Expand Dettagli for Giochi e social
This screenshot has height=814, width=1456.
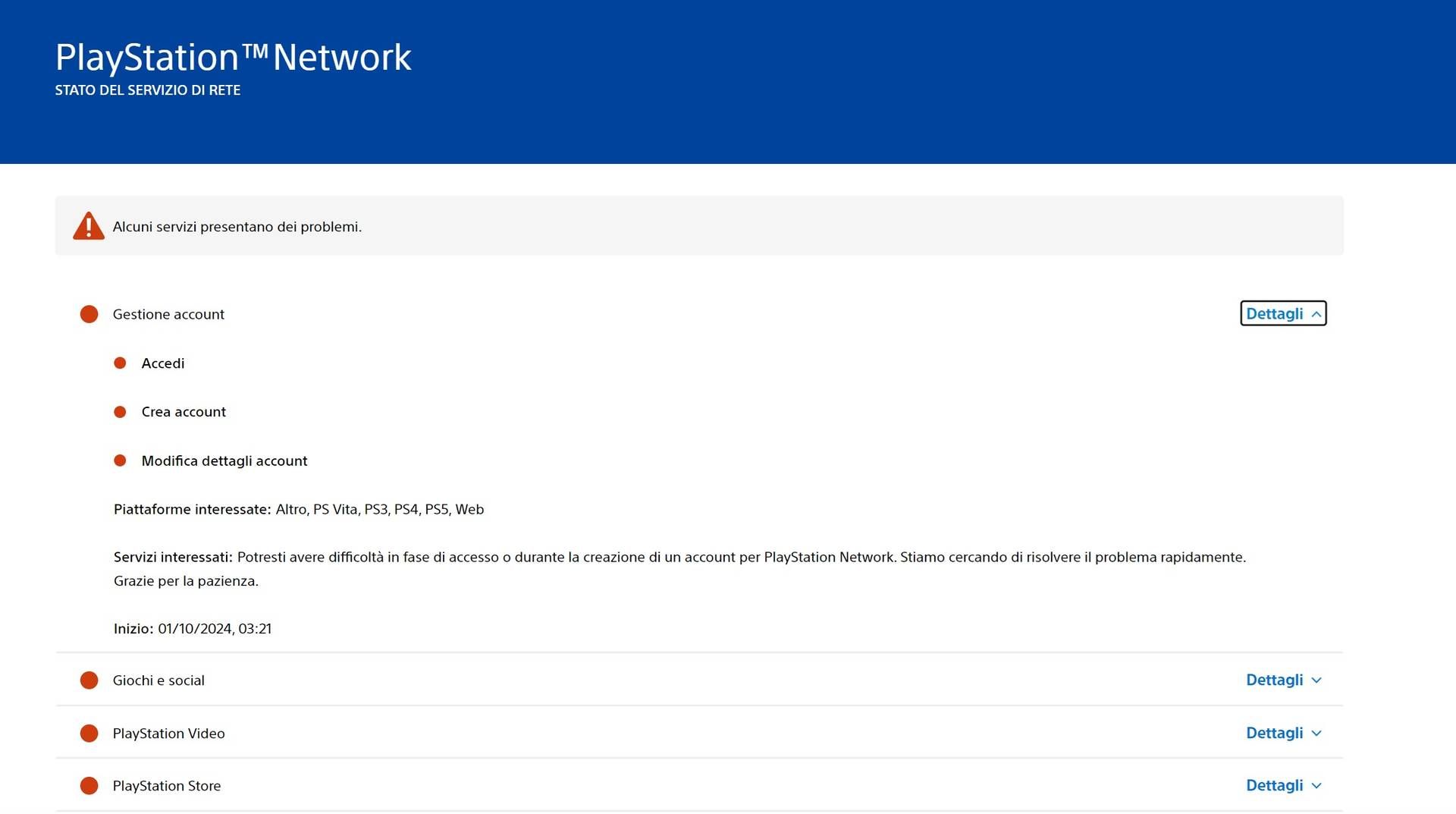1283,680
